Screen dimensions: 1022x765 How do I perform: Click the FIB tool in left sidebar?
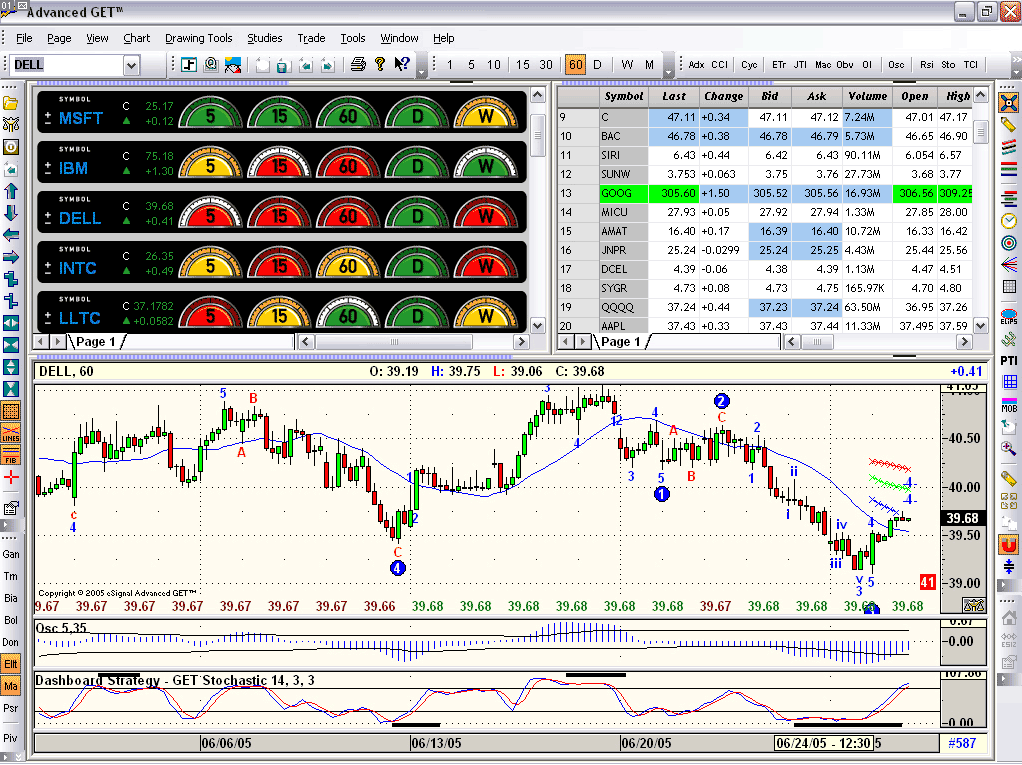click(x=11, y=455)
